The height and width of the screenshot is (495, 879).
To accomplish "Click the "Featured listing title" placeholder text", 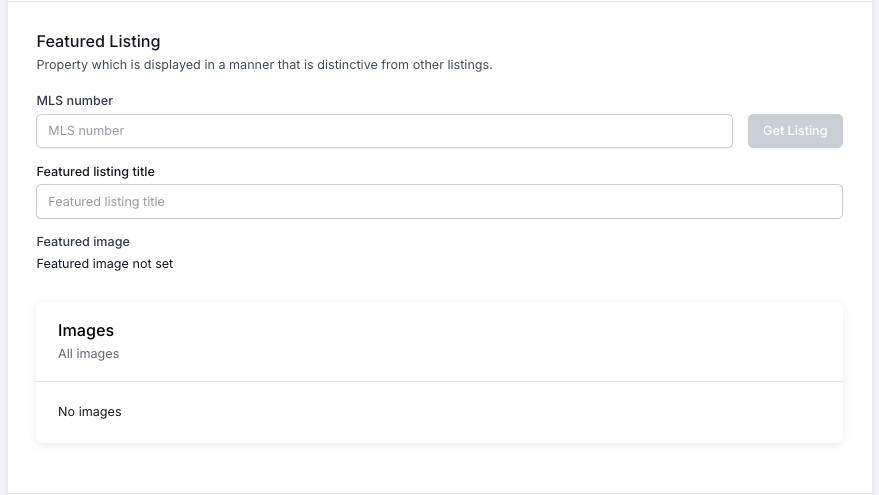I will (106, 202).
